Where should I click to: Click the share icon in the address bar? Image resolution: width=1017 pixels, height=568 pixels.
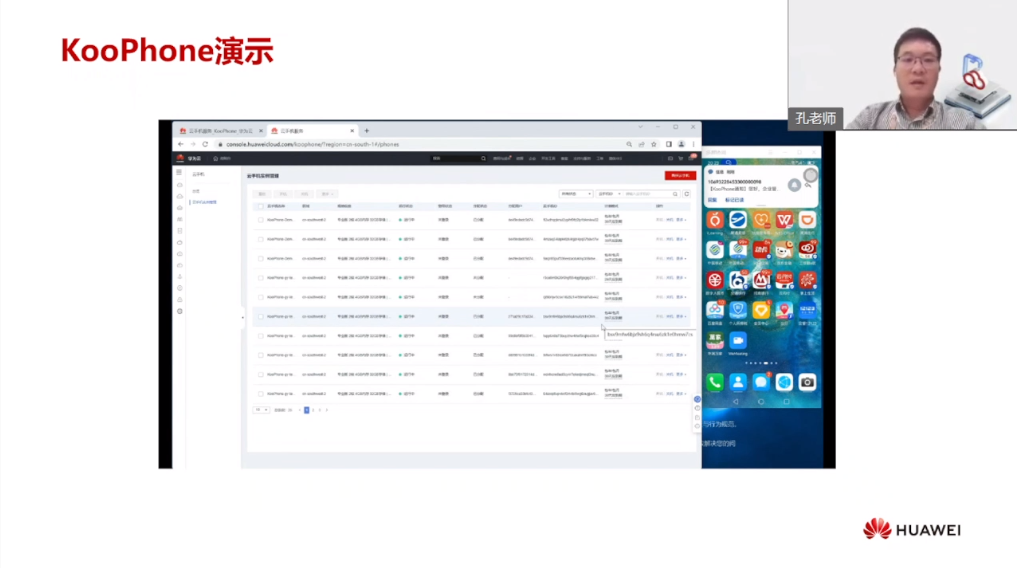pyautogui.click(x=641, y=144)
